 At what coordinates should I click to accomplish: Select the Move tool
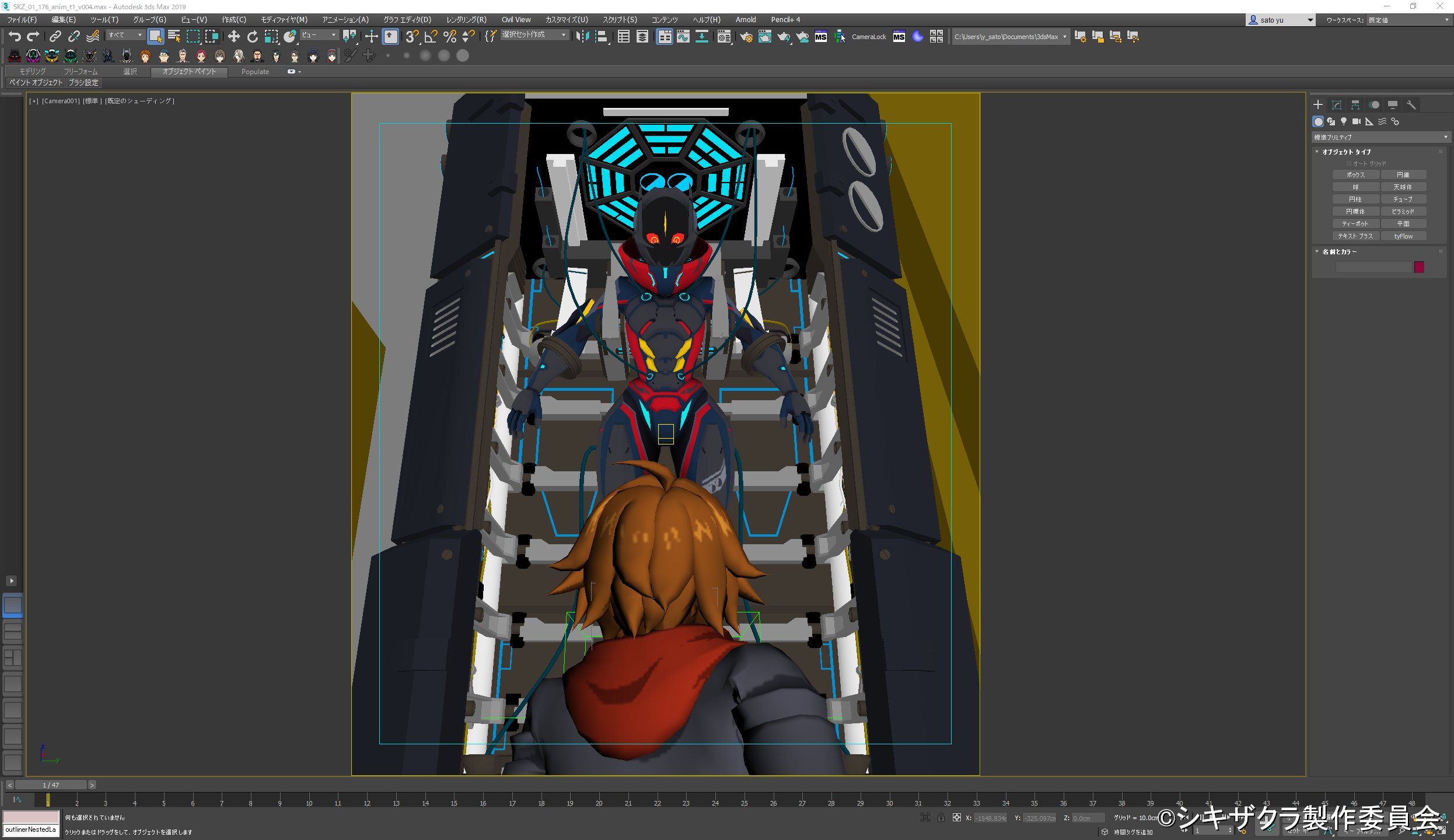pos(233,37)
